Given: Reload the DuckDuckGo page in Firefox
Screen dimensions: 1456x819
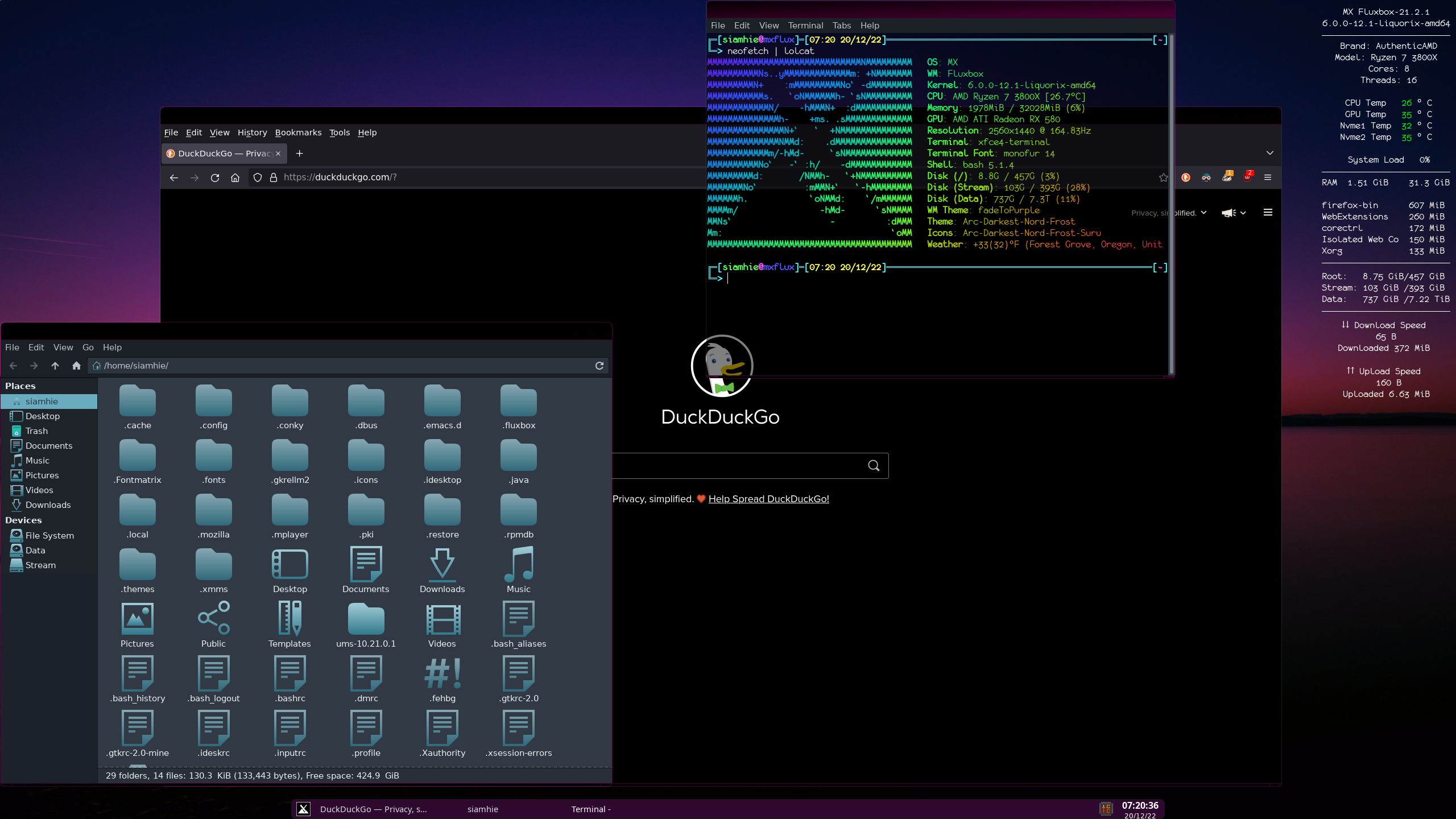Looking at the screenshot, I should [215, 177].
